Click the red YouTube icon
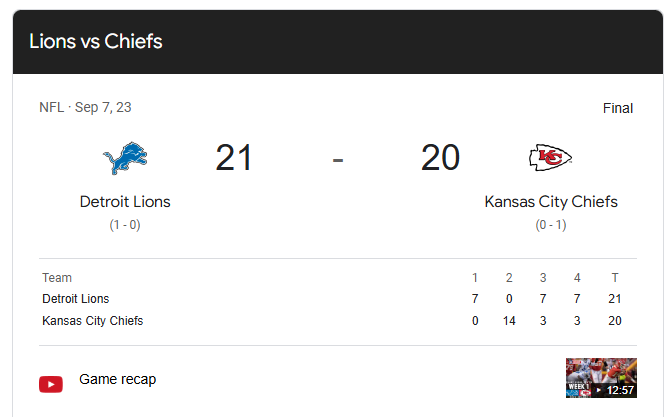The width and height of the screenshot is (670, 417). (x=51, y=384)
